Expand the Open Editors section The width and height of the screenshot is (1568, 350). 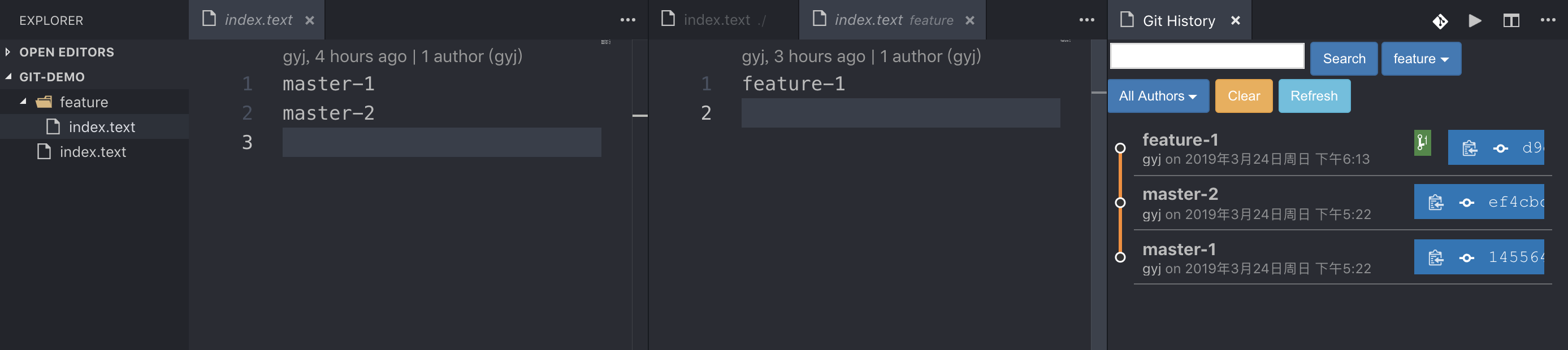click(x=8, y=53)
